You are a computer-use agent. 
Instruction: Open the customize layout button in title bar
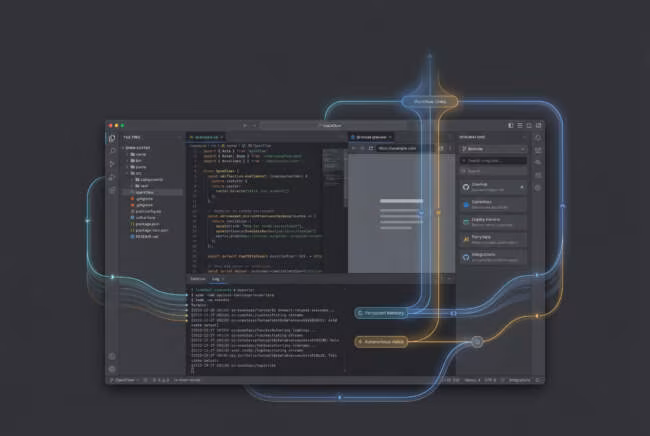click(538, 125)
